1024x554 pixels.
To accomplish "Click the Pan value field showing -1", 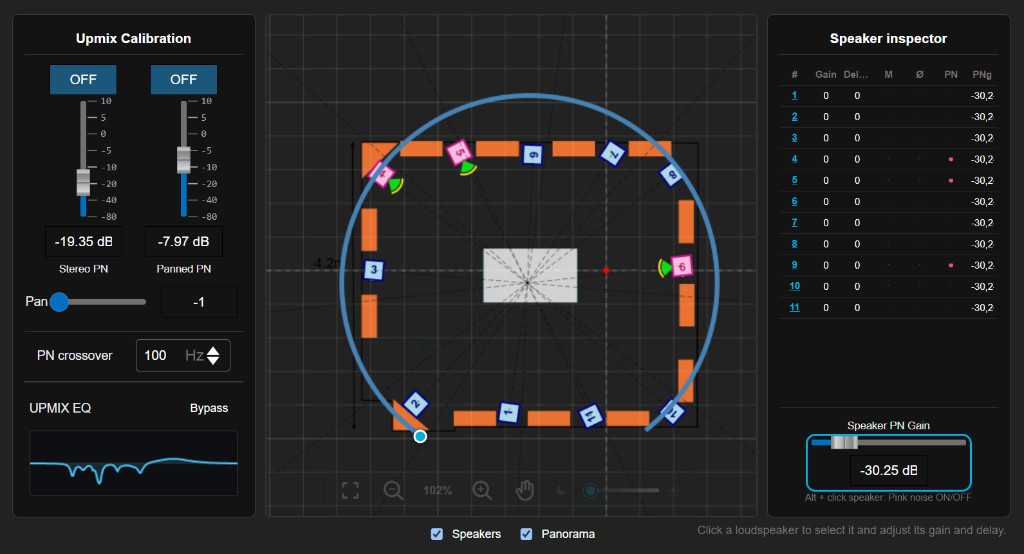I will pos(199,302).
